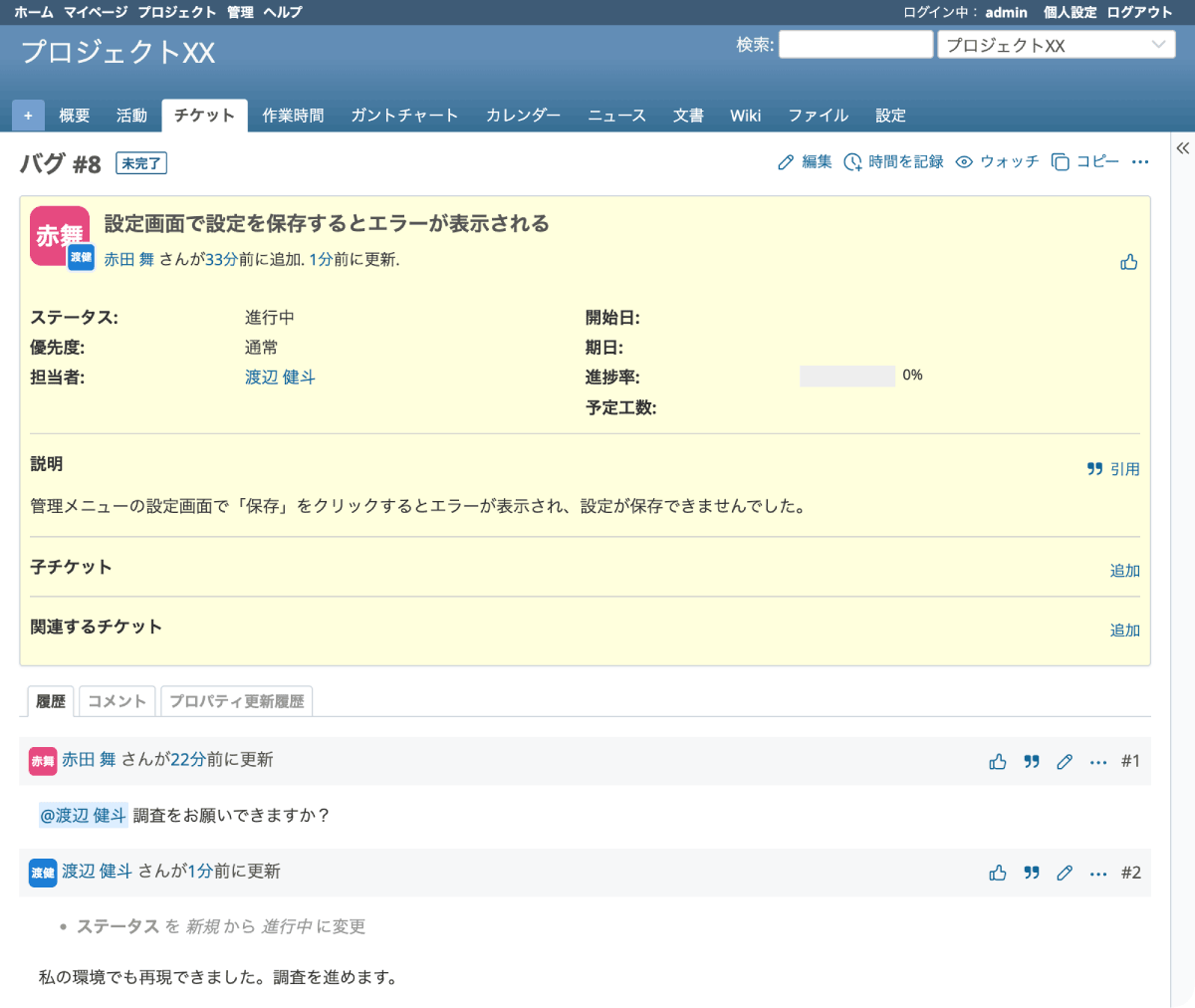Collapse the right sidebar with chevrons
1195x1008 pixels.
pos(1182,148)
